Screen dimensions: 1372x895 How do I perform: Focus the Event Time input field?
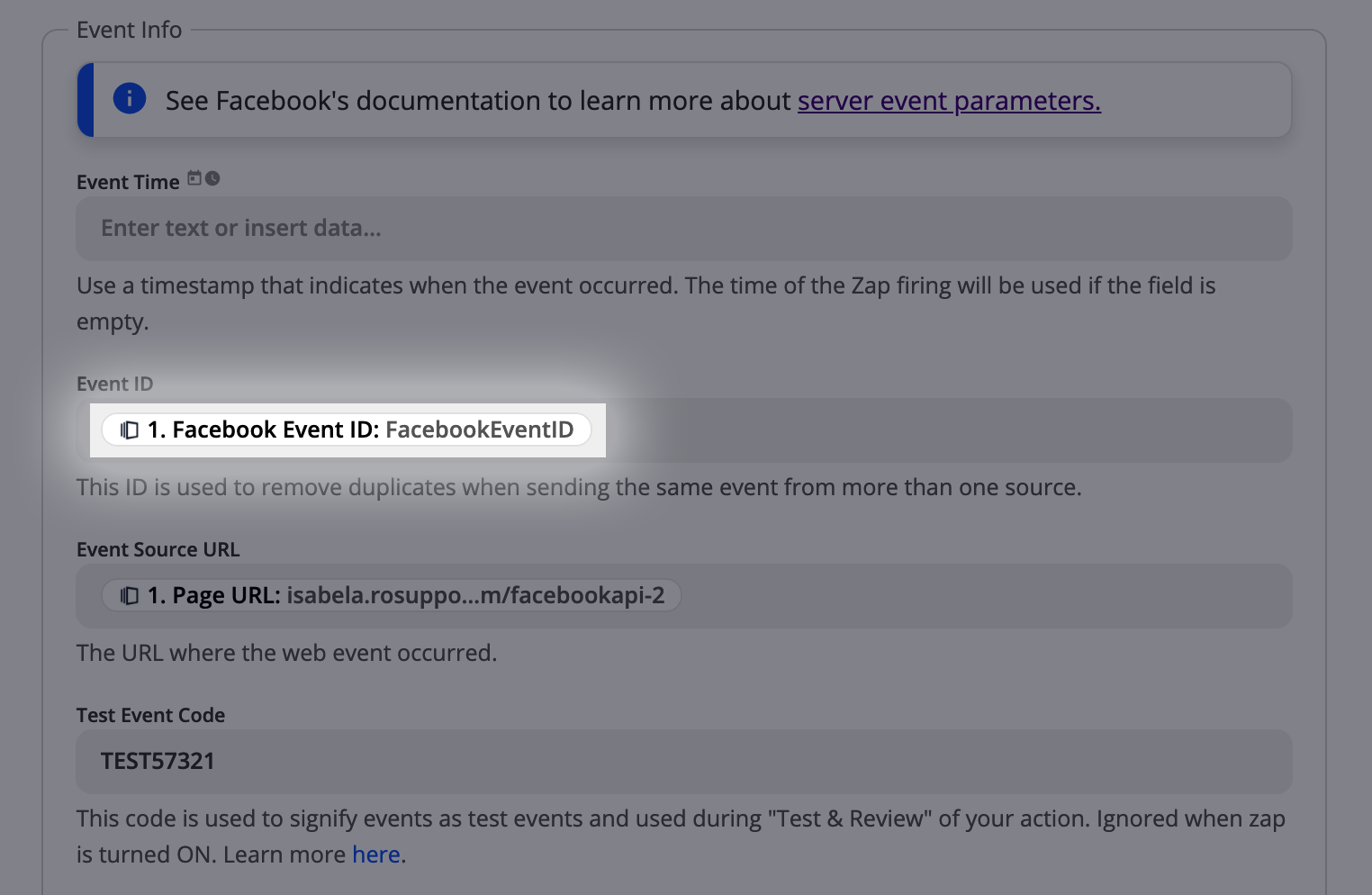point(684,229)
